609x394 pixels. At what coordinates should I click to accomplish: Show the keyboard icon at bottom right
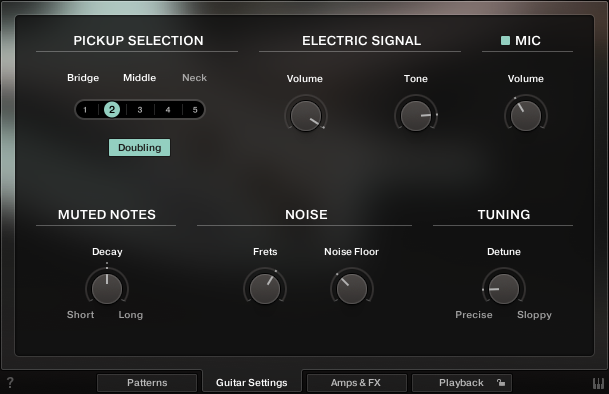point(598,383)
